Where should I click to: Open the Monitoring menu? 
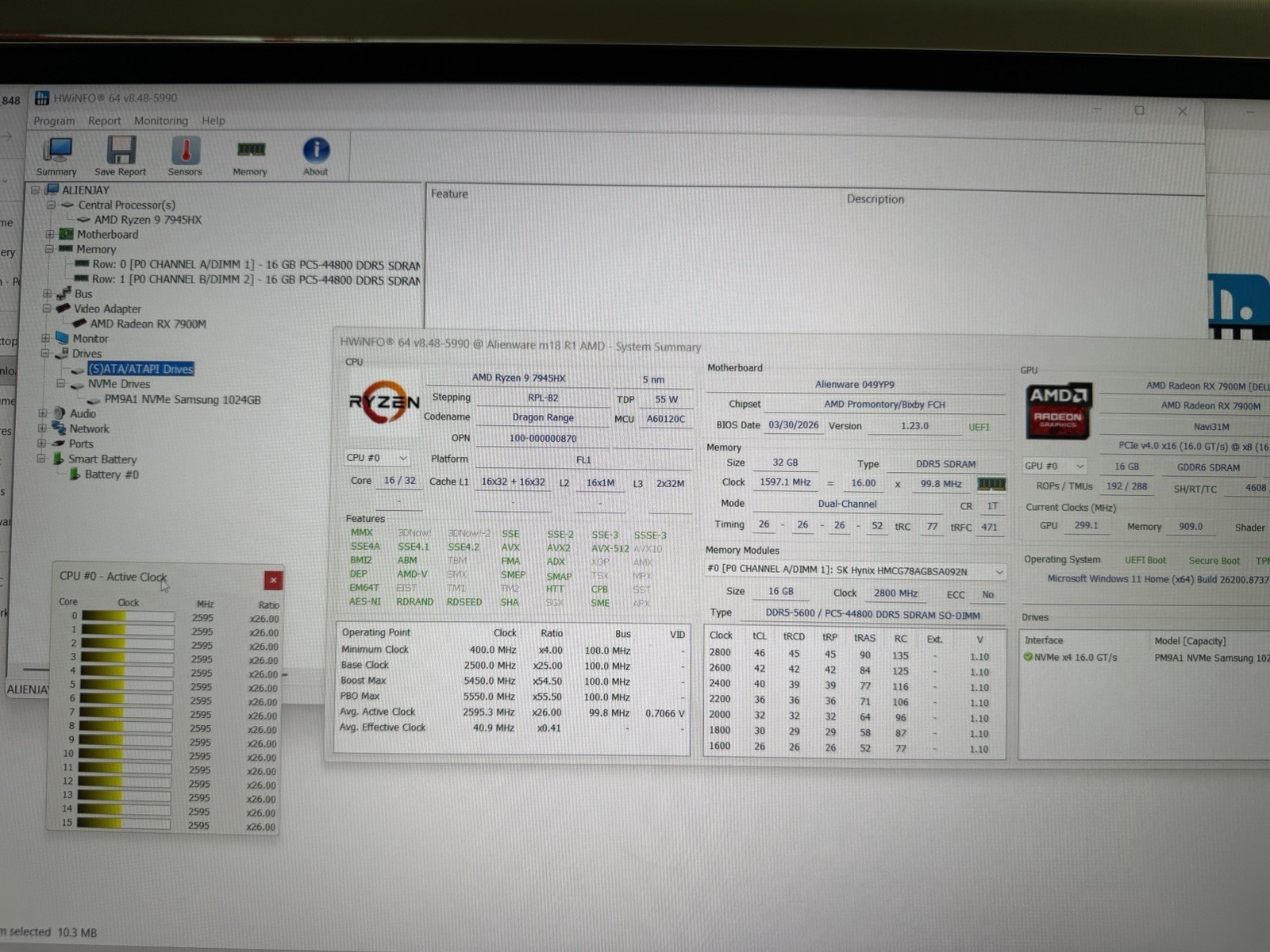161,121
